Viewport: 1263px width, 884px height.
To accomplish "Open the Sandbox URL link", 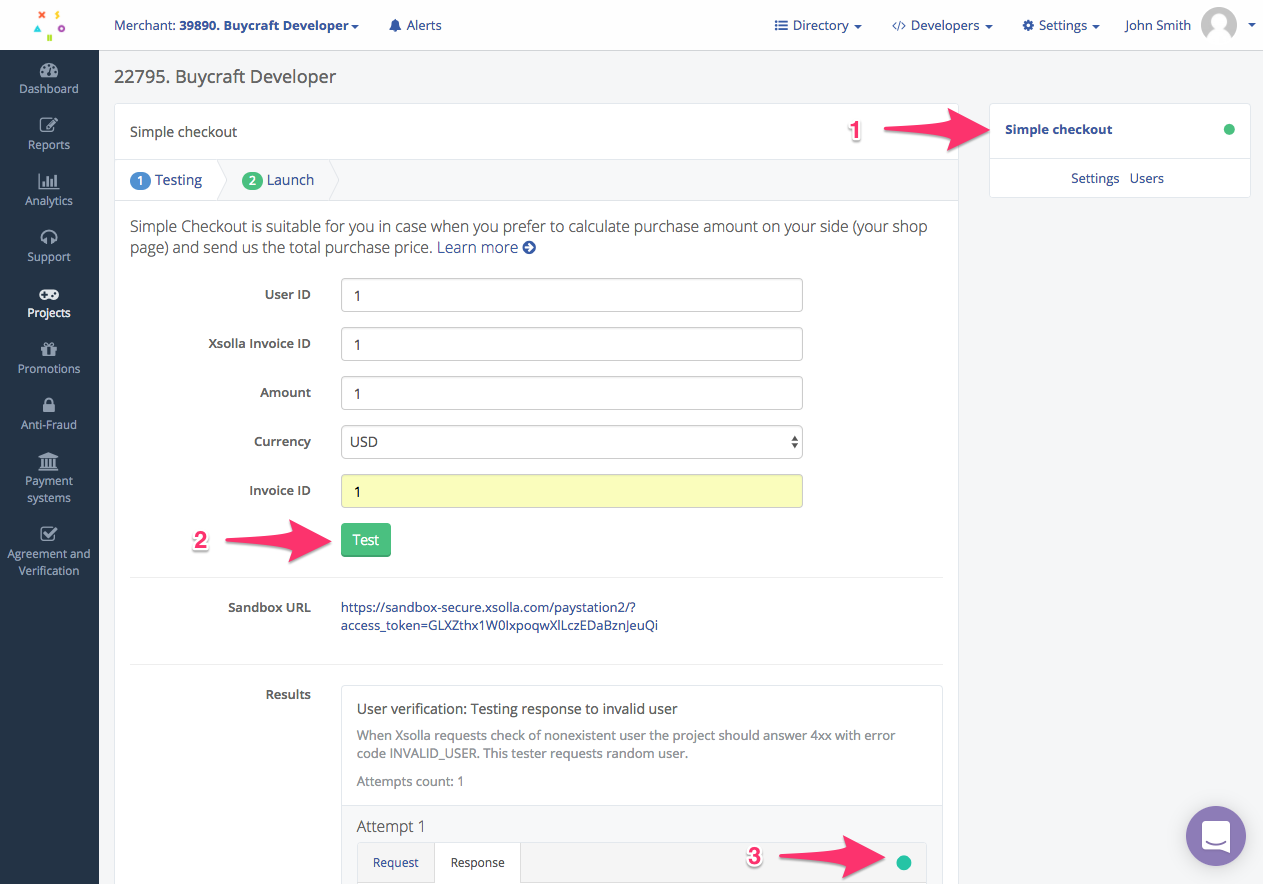I will point(499,616).
